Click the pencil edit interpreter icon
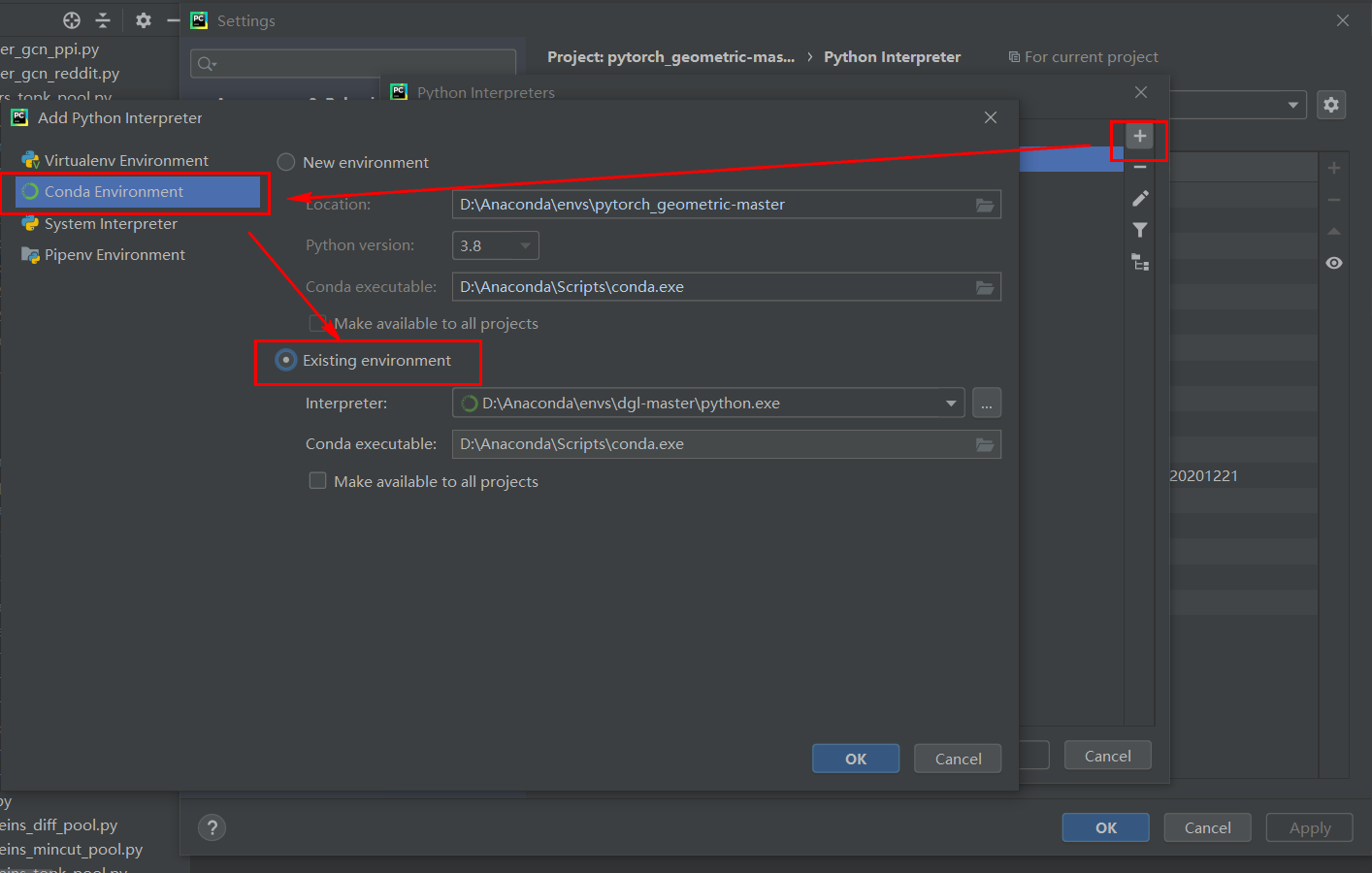The image size is (1372, 873). point(1140,198)
